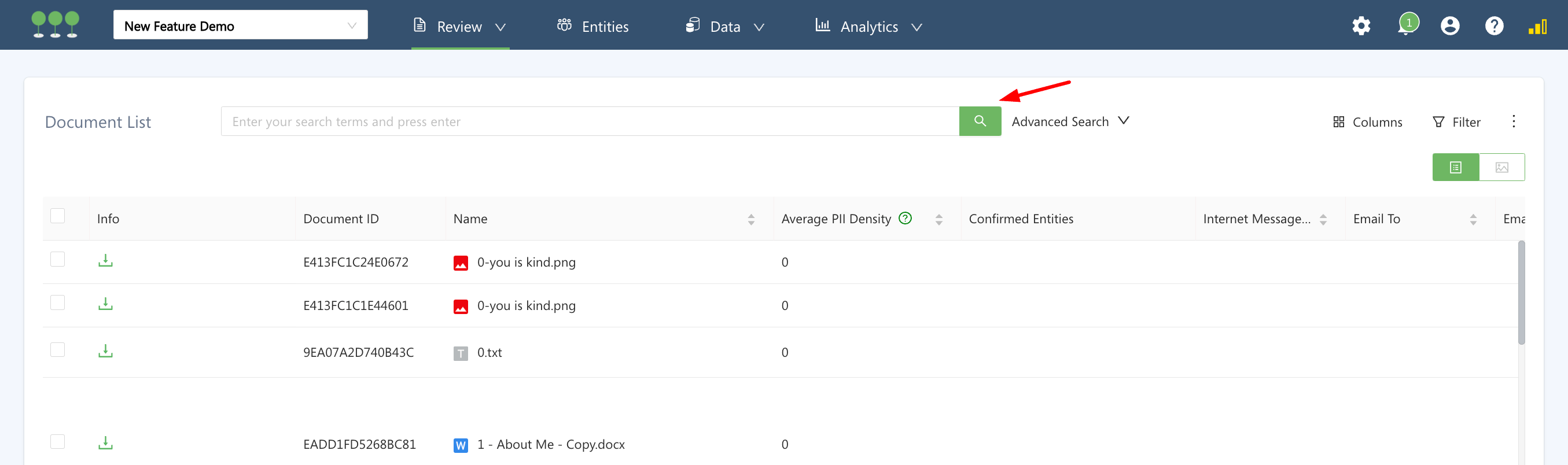The height and width of the screenshot is (465, 1568).
Task: Click the Average PII Density help icon
Action: [x=905, y=218]
